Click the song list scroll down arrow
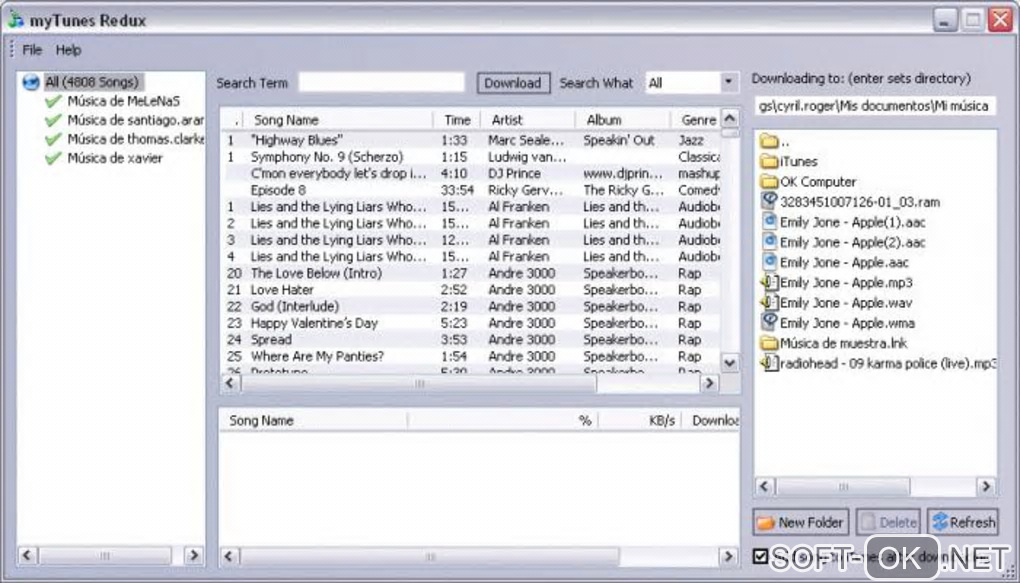Image resolution: width=1020 pixels, height=583 pixels. tap(730, 363)
